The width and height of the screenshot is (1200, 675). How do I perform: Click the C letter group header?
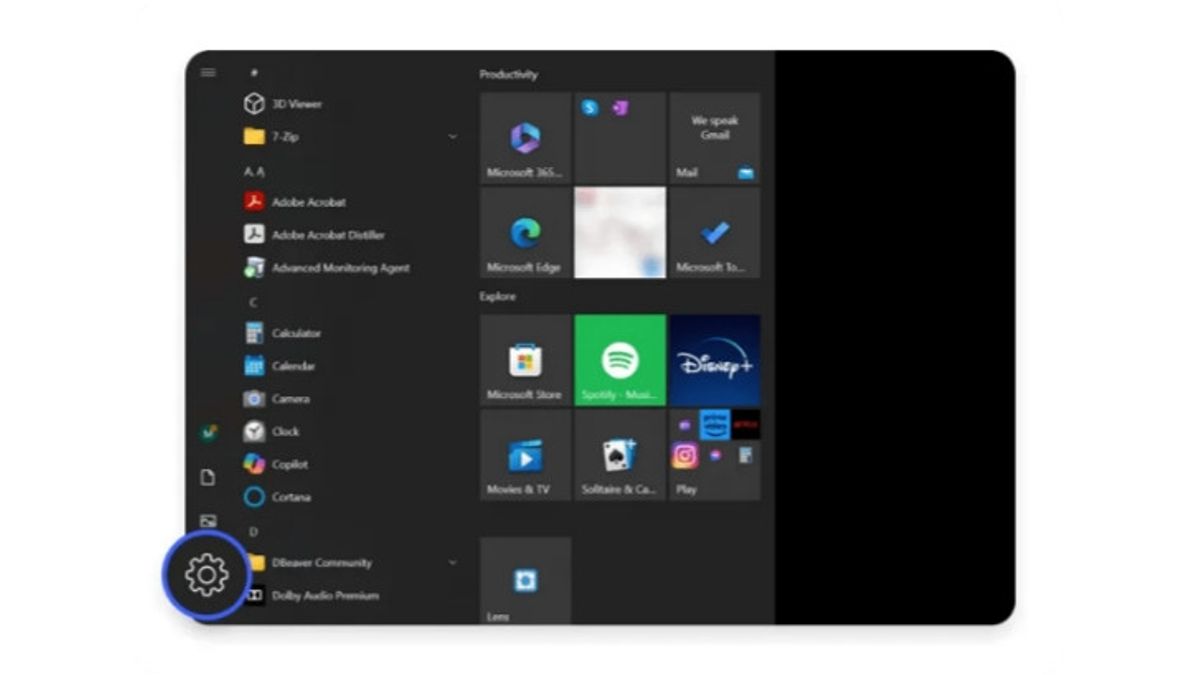(254, 302)
